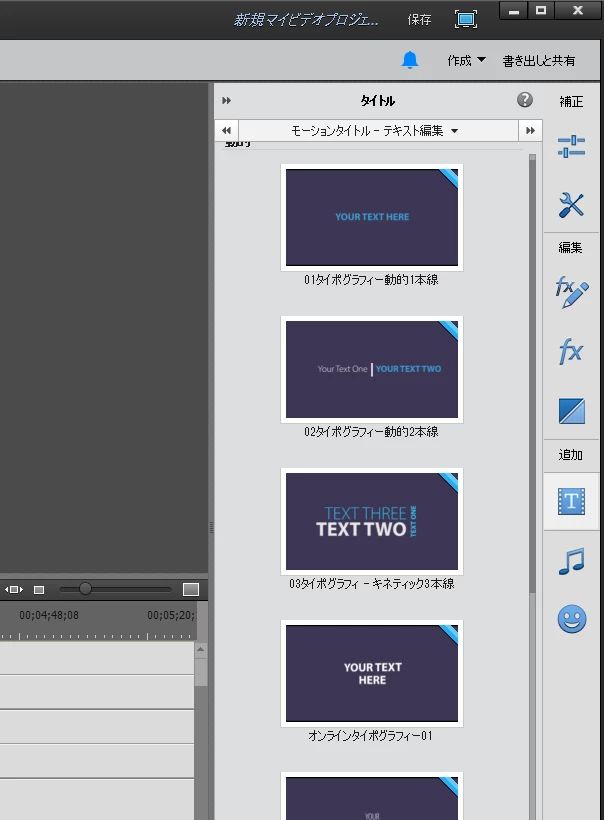604x820 pixels.
Task: Click the 00;04;48;08 timeline ruler mark
Action: [x=49, y=615]
